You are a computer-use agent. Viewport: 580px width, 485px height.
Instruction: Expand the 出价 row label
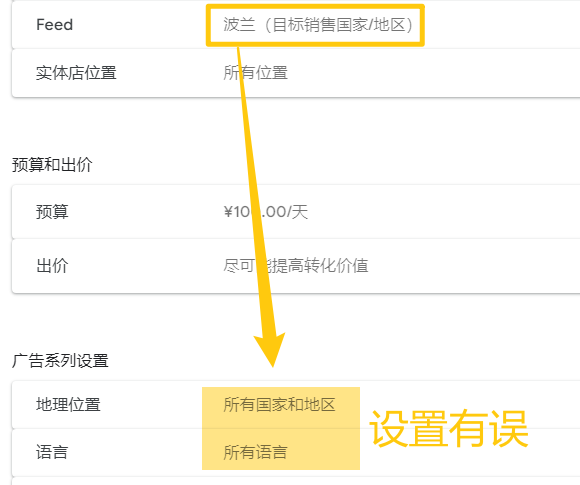click(52, 266)
